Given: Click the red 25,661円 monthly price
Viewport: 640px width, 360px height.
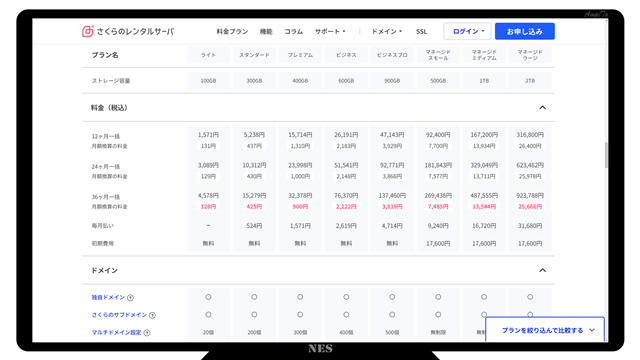Looking at the screenshot, I should pyautogui.click(x=530, y=207).
